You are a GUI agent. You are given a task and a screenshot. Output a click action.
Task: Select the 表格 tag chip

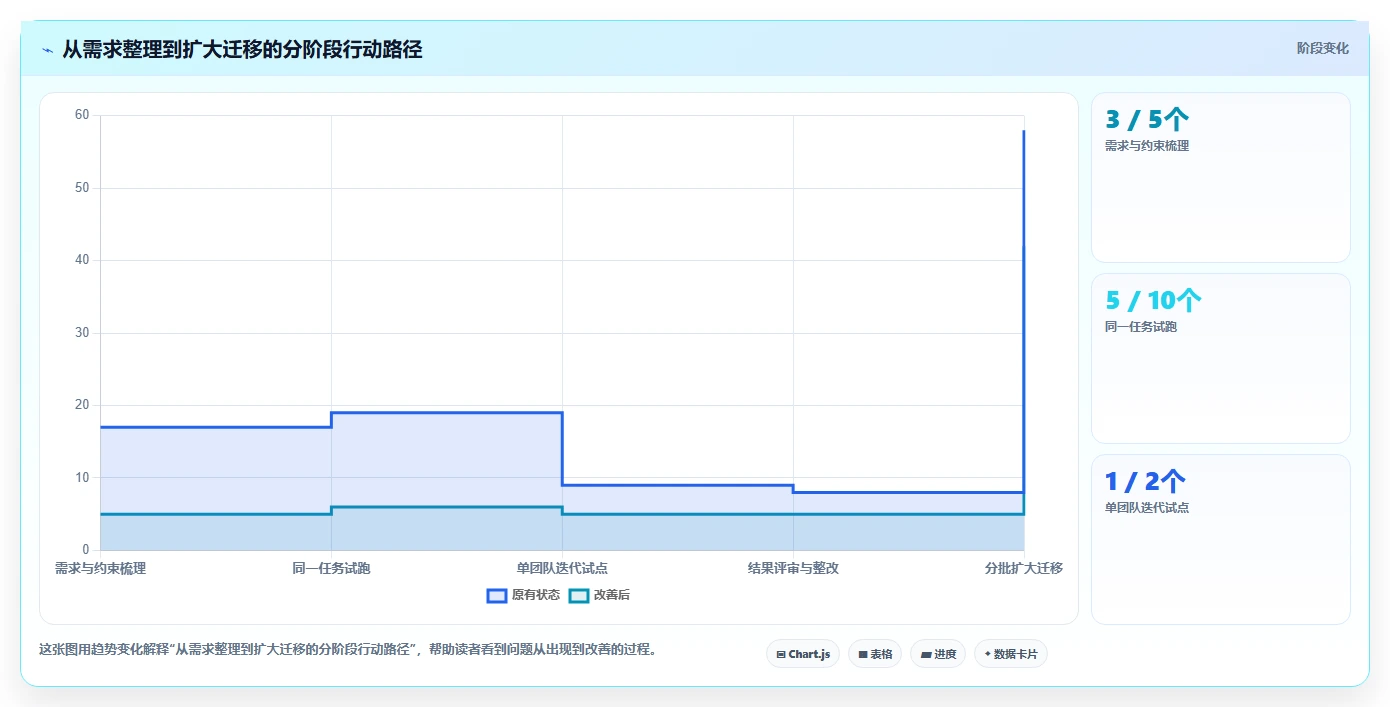coord(875,654)
